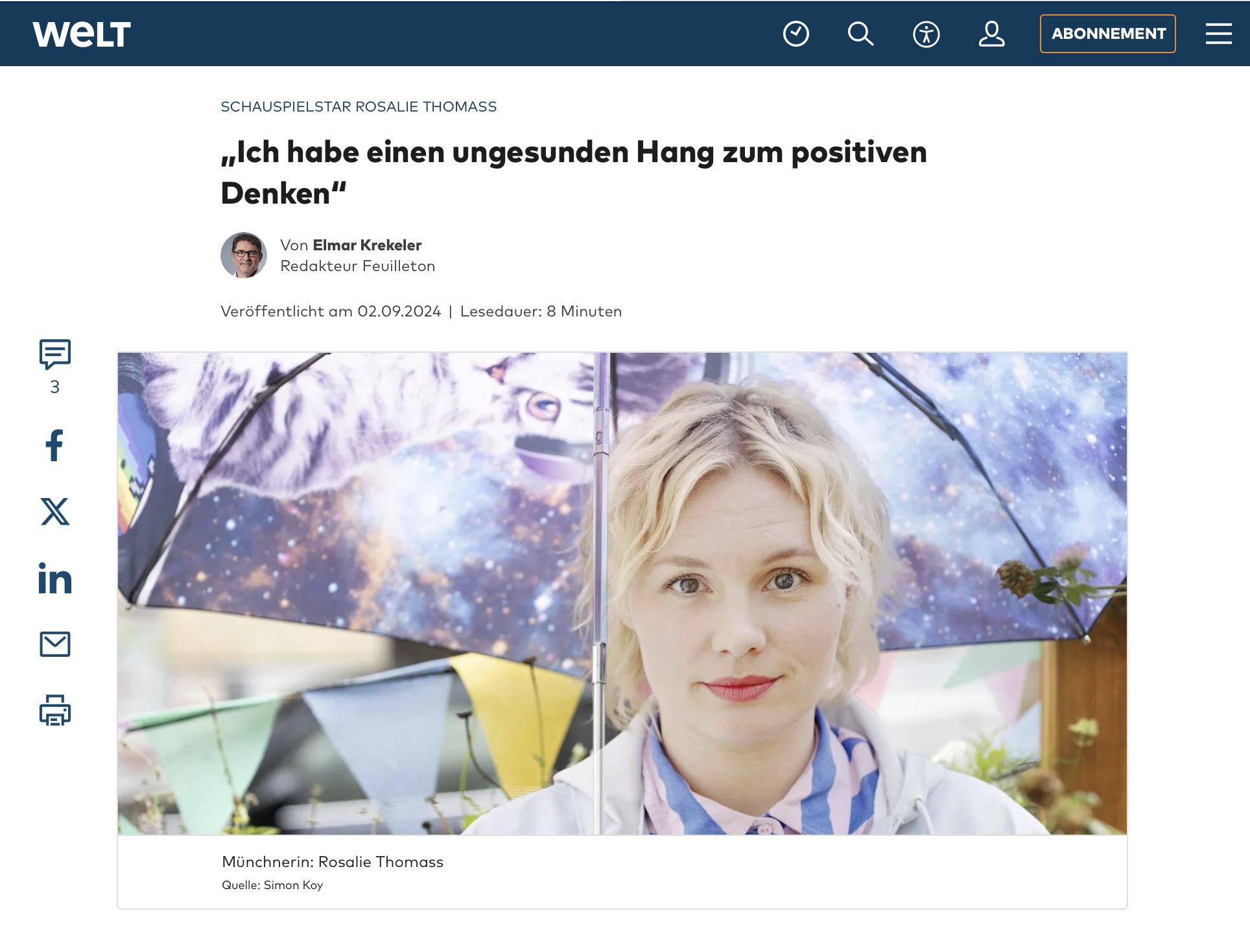This screenshot has width=1250, height=952.
Task: Open the user account icon
Action: [x=991, y=34]
